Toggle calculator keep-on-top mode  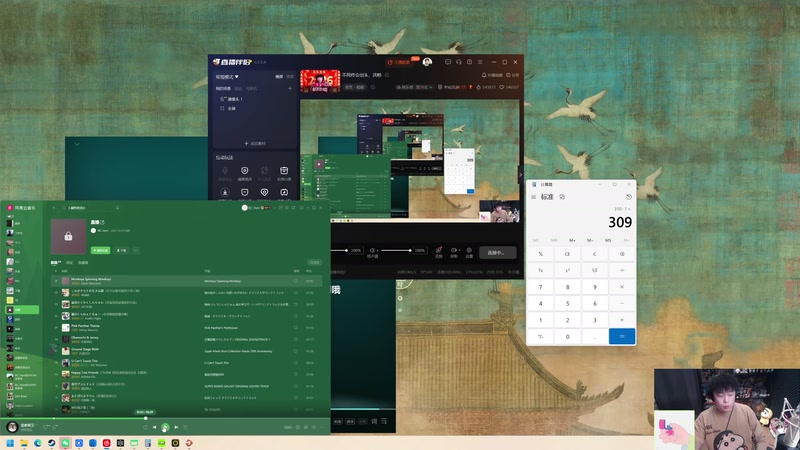click(562, 197)
